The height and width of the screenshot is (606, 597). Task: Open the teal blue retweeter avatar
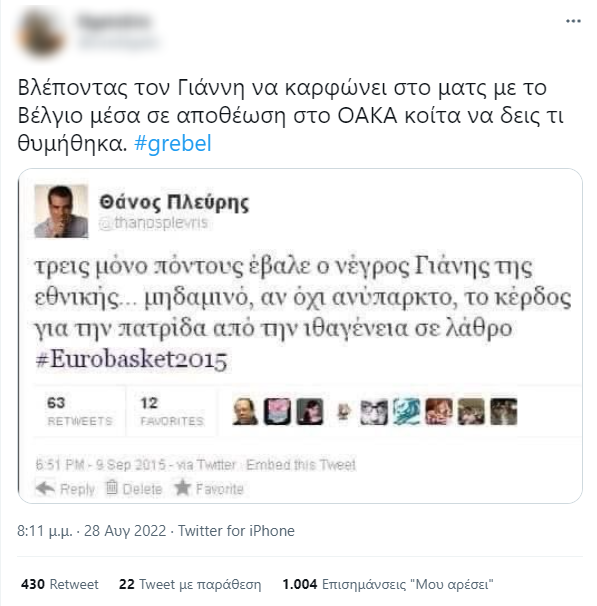[407, 412]
